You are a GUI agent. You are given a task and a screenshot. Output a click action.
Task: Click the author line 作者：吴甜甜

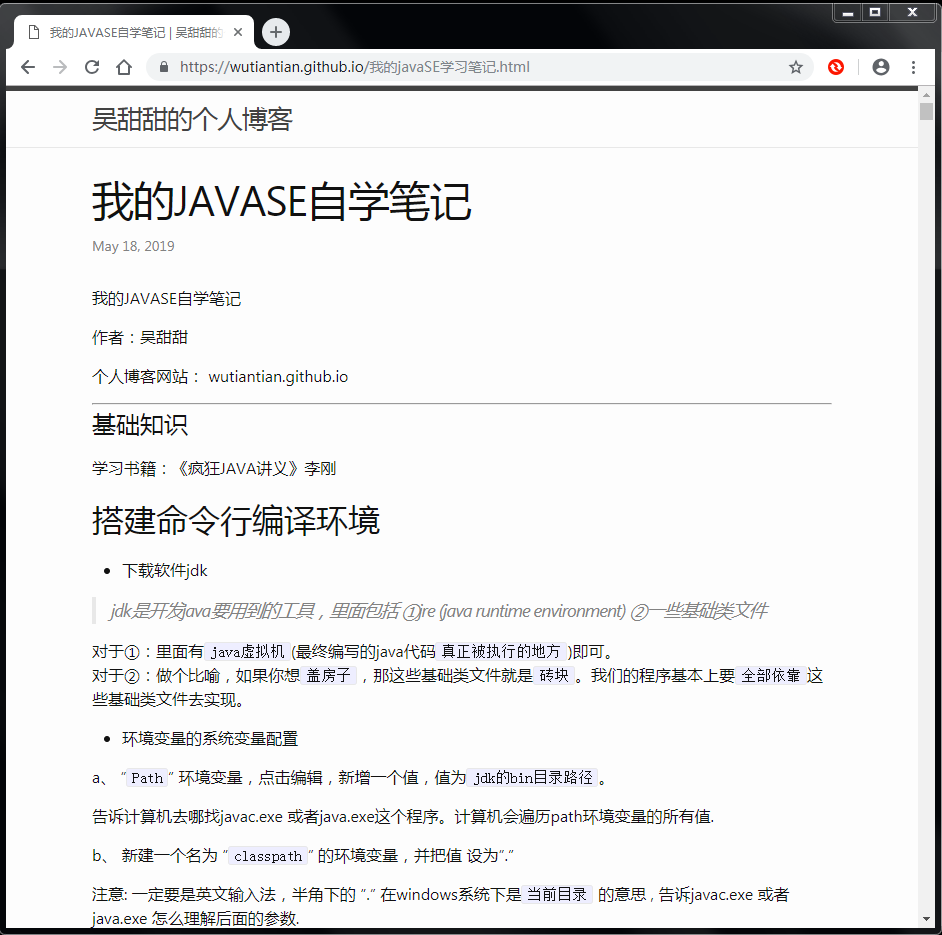click(140, 338)
